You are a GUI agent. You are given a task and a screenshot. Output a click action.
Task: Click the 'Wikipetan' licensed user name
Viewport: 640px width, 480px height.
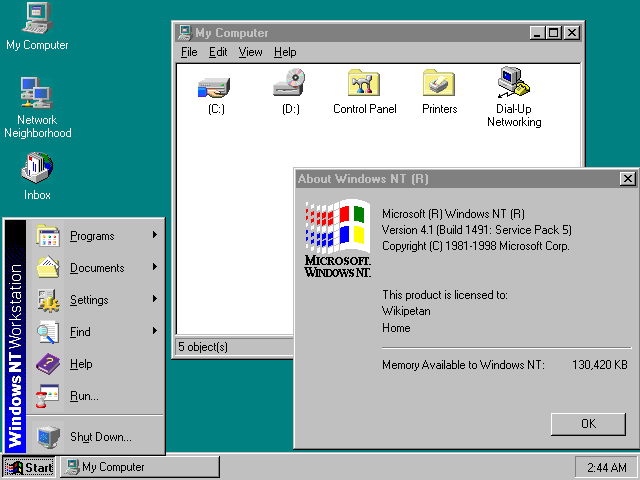click(406, 311)
